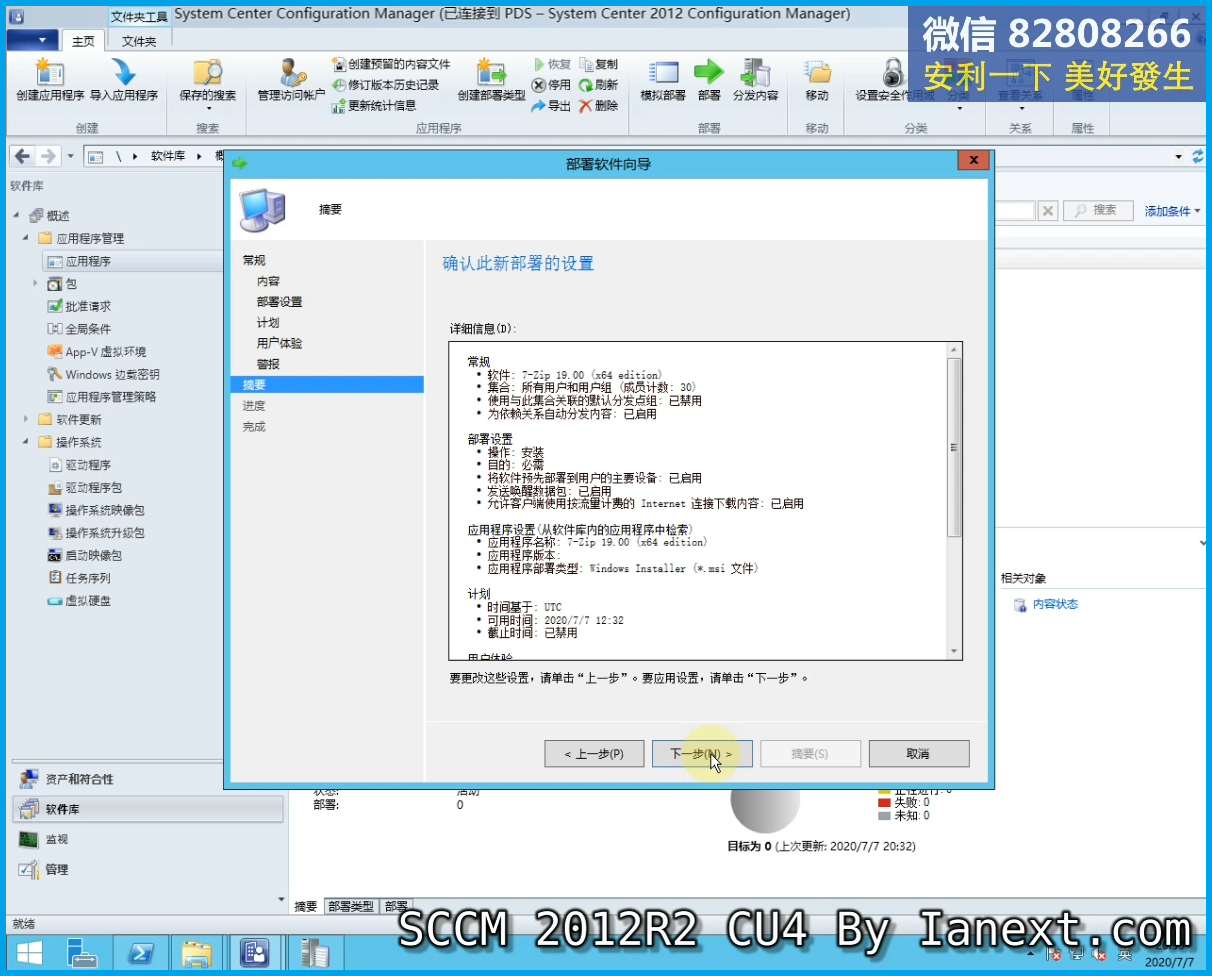Switch to the 部署类型 bottom tab
This screenshot has width=1212, height=976.
(x=351, y=906)
